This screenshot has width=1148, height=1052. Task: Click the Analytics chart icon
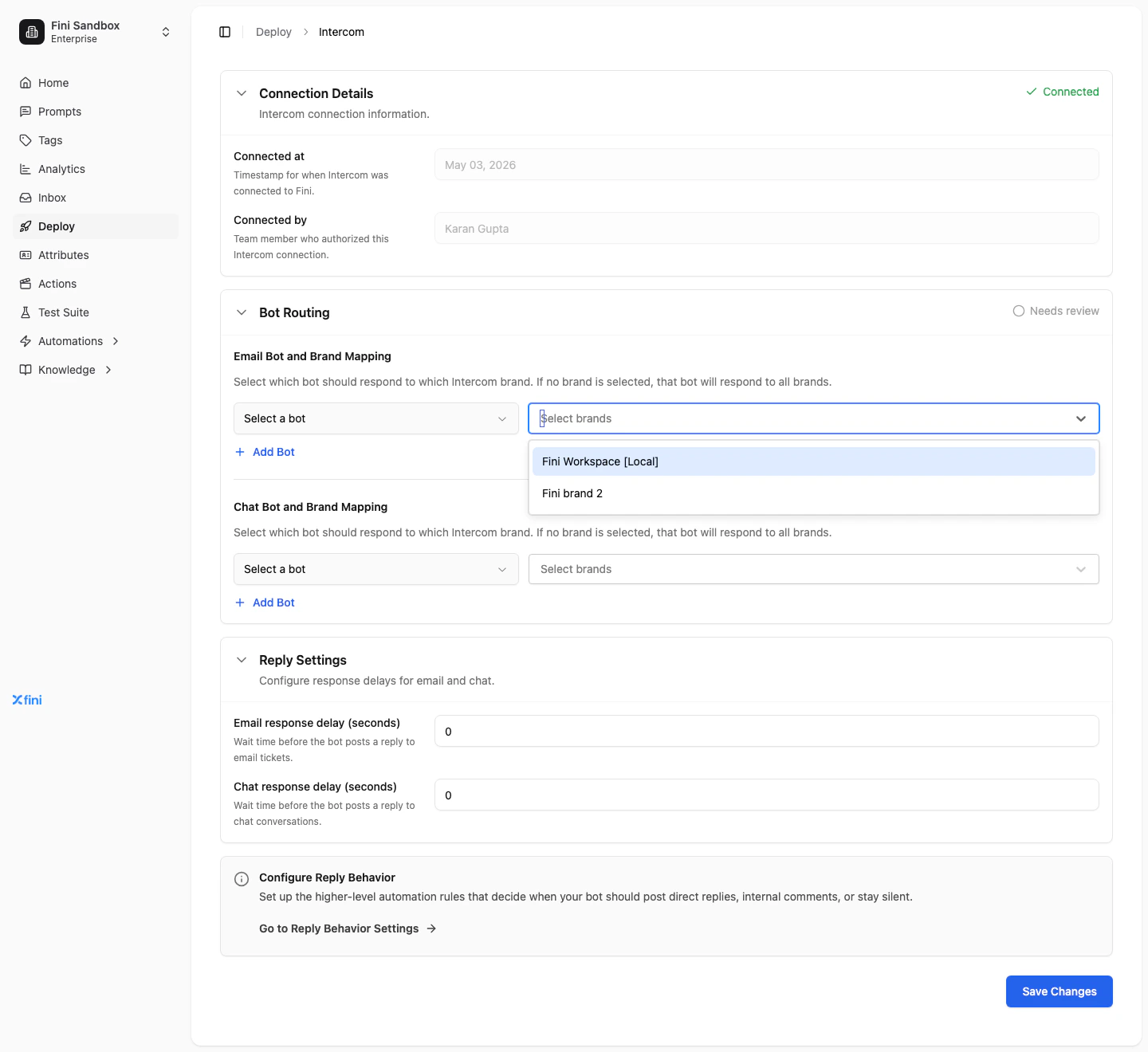26,169
